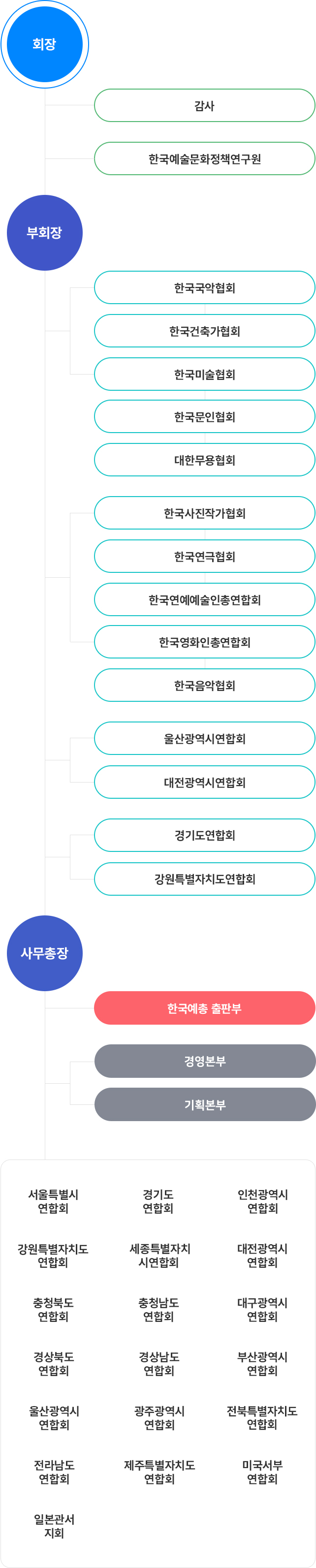Screen dimensions: 316x1568
Task: Select the 대한무용협회 box
Action: click(205, 460)
